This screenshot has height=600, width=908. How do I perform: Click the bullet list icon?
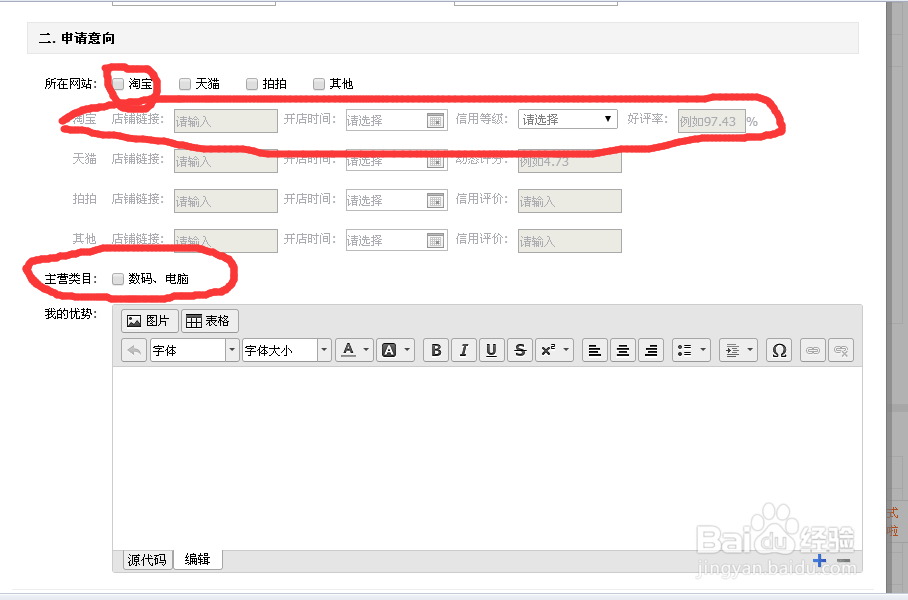[x=684, y=350]
